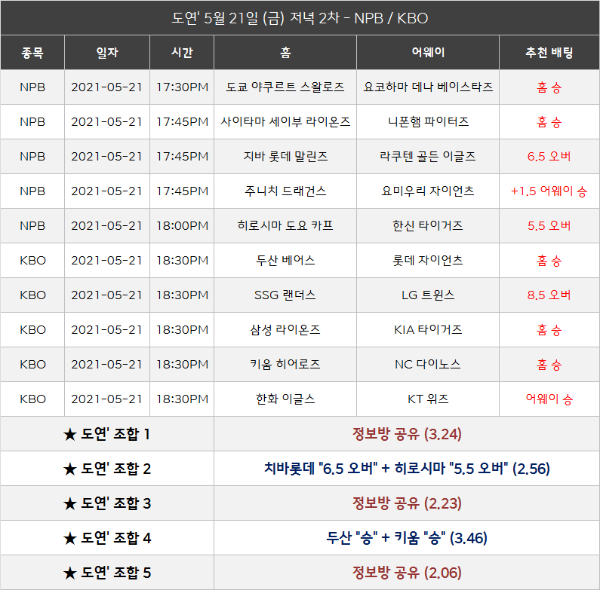Image resolution: width=600 pixels, height=590 pixels.
Task: Select the '추천 배팅' column header
Action: (x=549, y=52)
